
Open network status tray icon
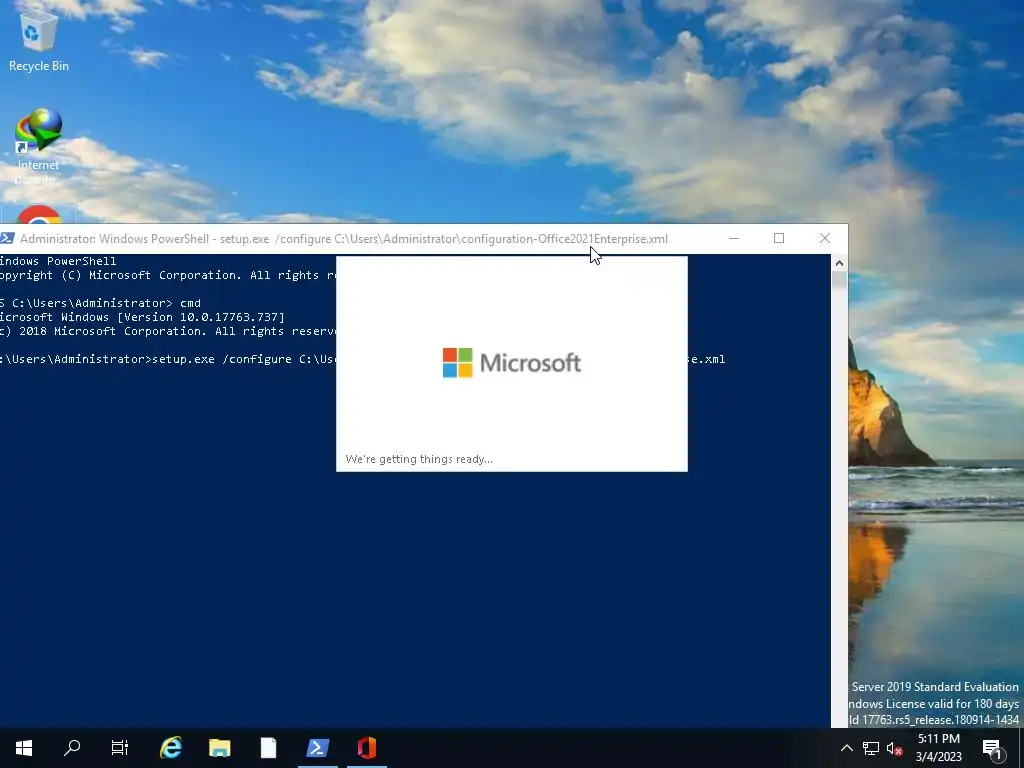click(x=871, y=748)
